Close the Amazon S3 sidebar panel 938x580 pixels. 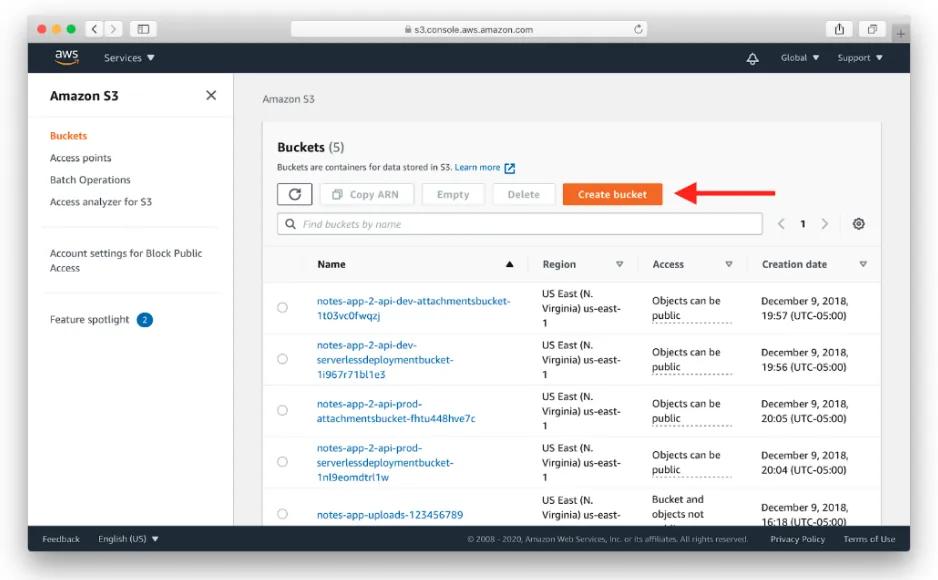click(x=211, y=95)
